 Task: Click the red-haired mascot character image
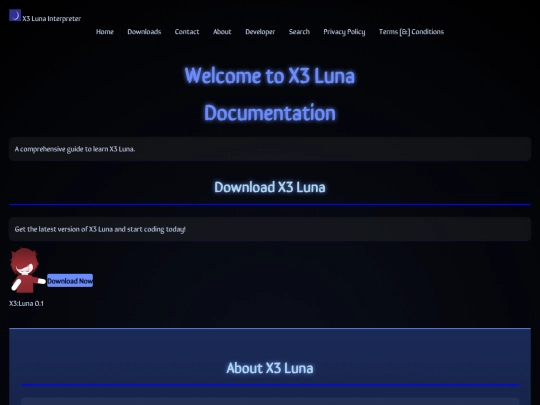(x=27, y=270)
